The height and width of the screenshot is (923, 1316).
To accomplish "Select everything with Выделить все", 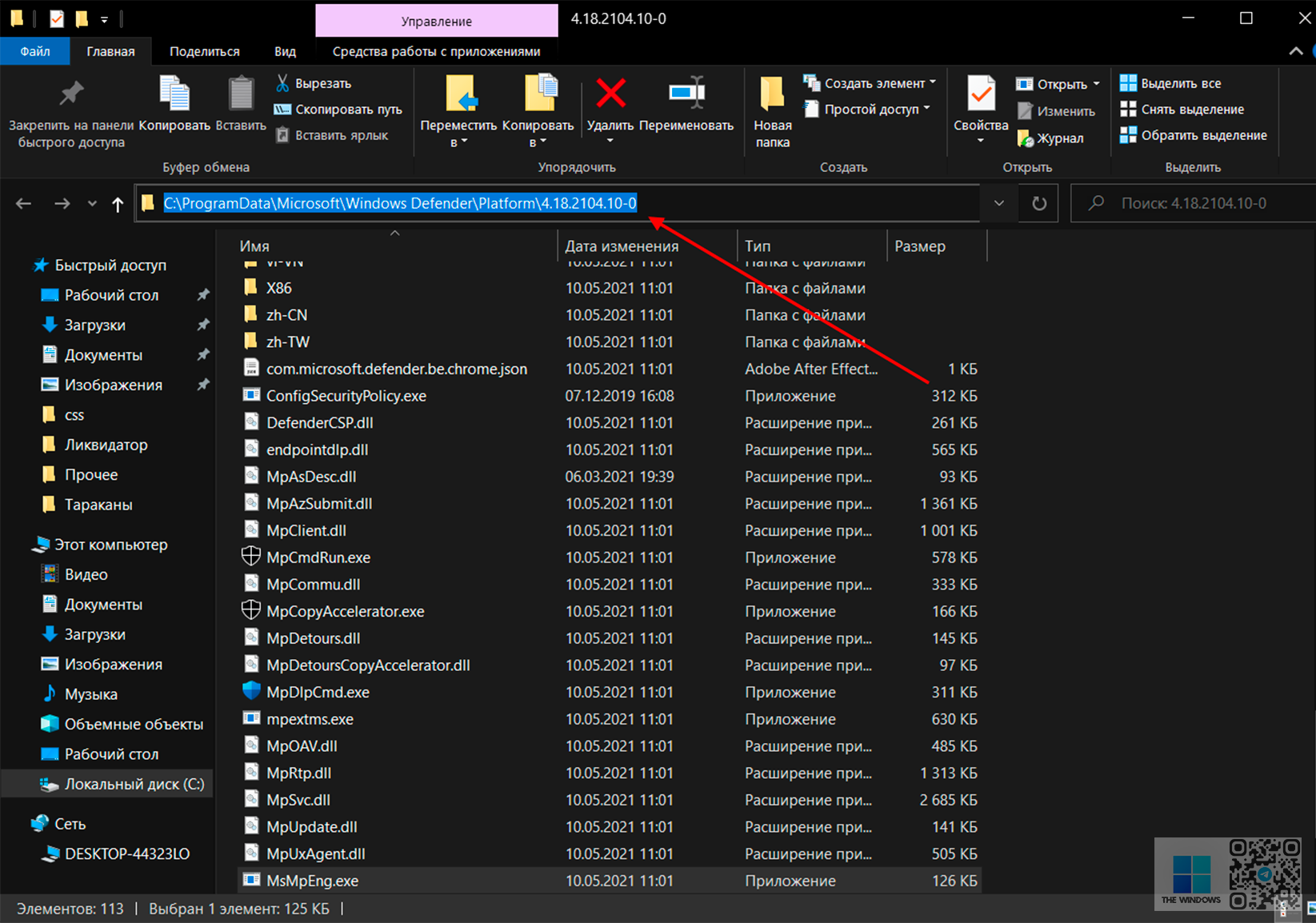I will tap(1170, 83).
